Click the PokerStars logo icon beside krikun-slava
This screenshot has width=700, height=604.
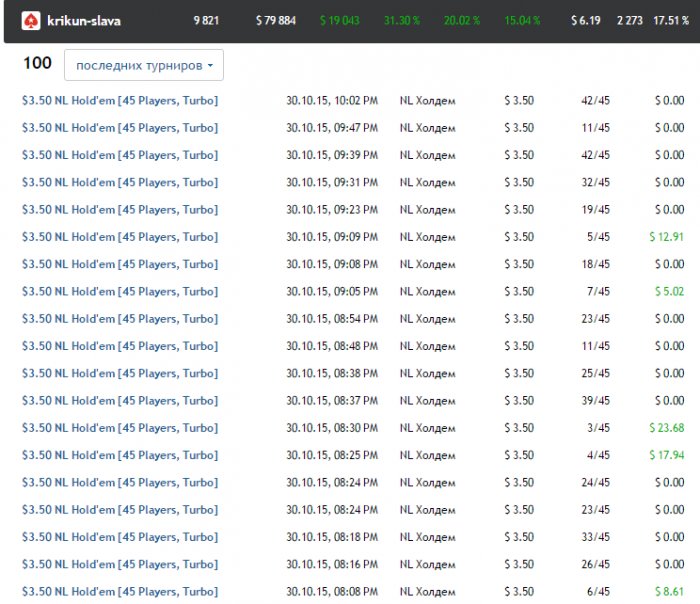[x=31, y=21]
